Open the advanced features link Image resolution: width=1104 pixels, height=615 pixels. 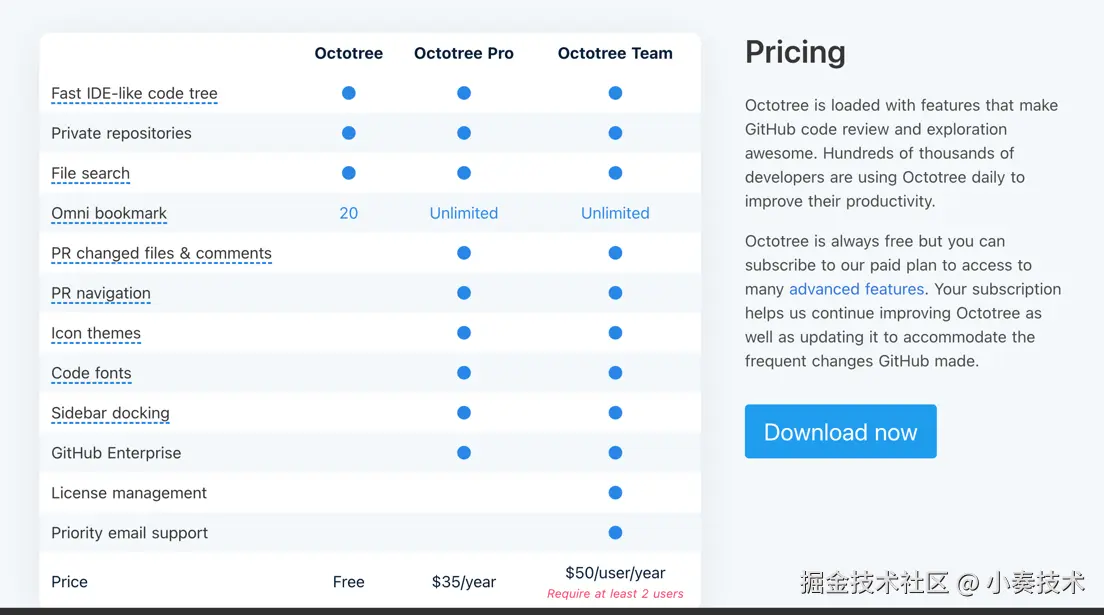pyautogui.click(x=856, y=289)
